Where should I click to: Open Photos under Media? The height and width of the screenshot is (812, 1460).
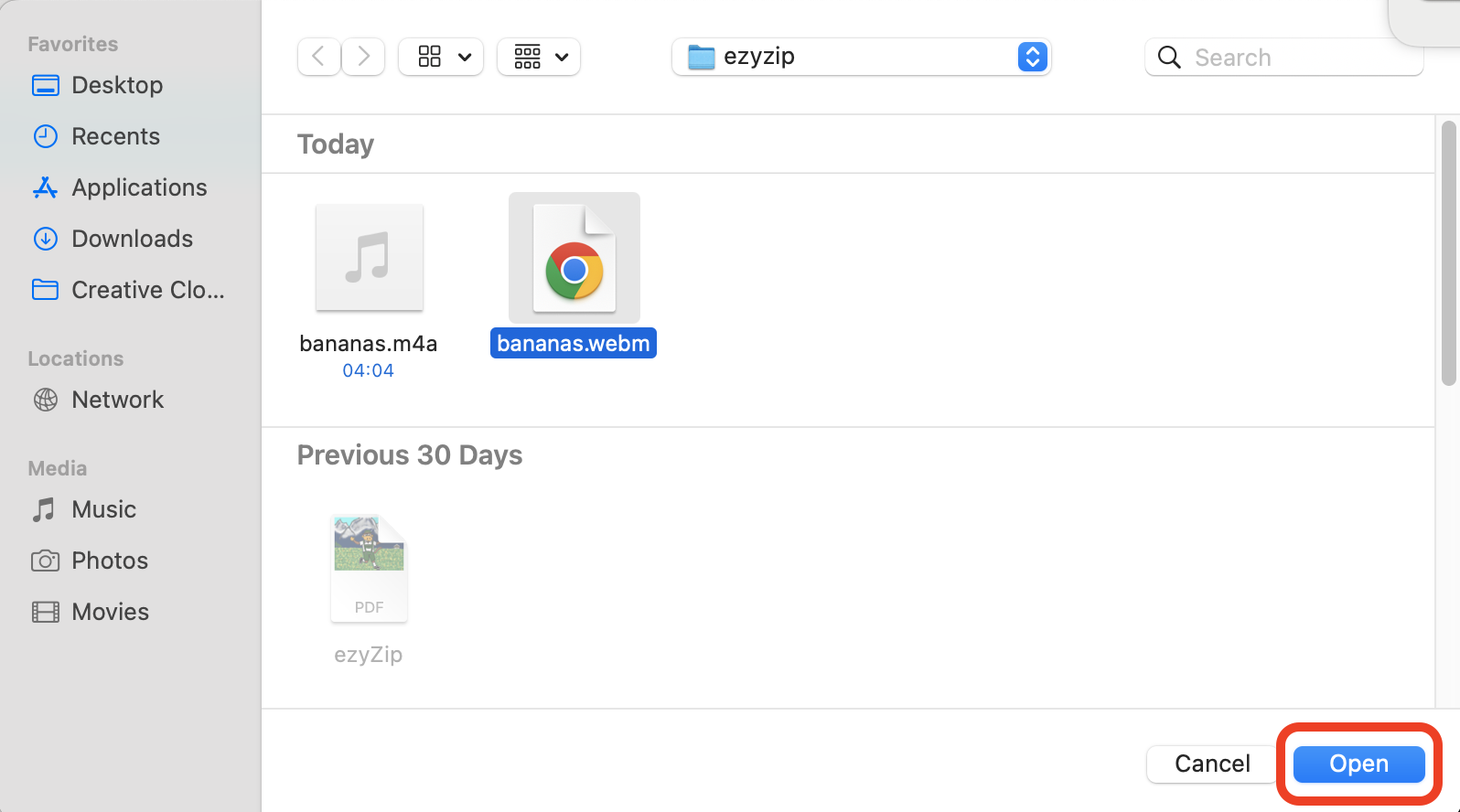pyautogui.click(x=109, y=561)
